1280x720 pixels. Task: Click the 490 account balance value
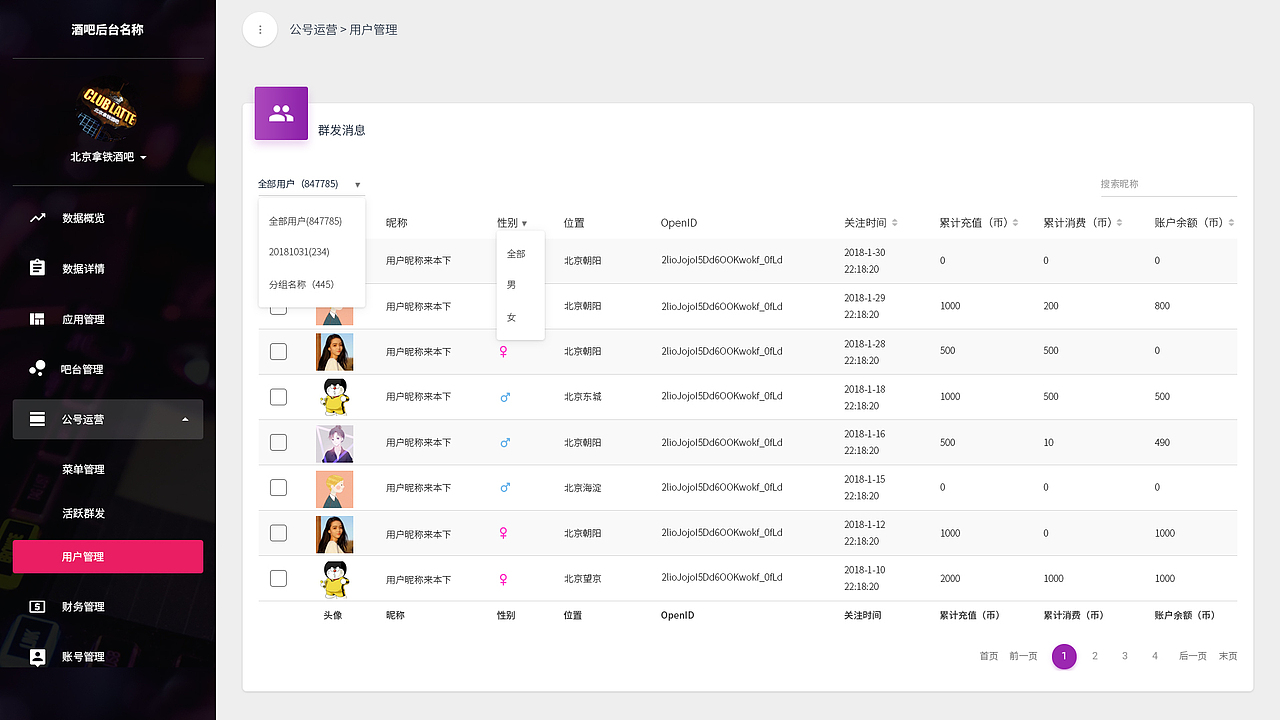click(x=1162, y=442)
